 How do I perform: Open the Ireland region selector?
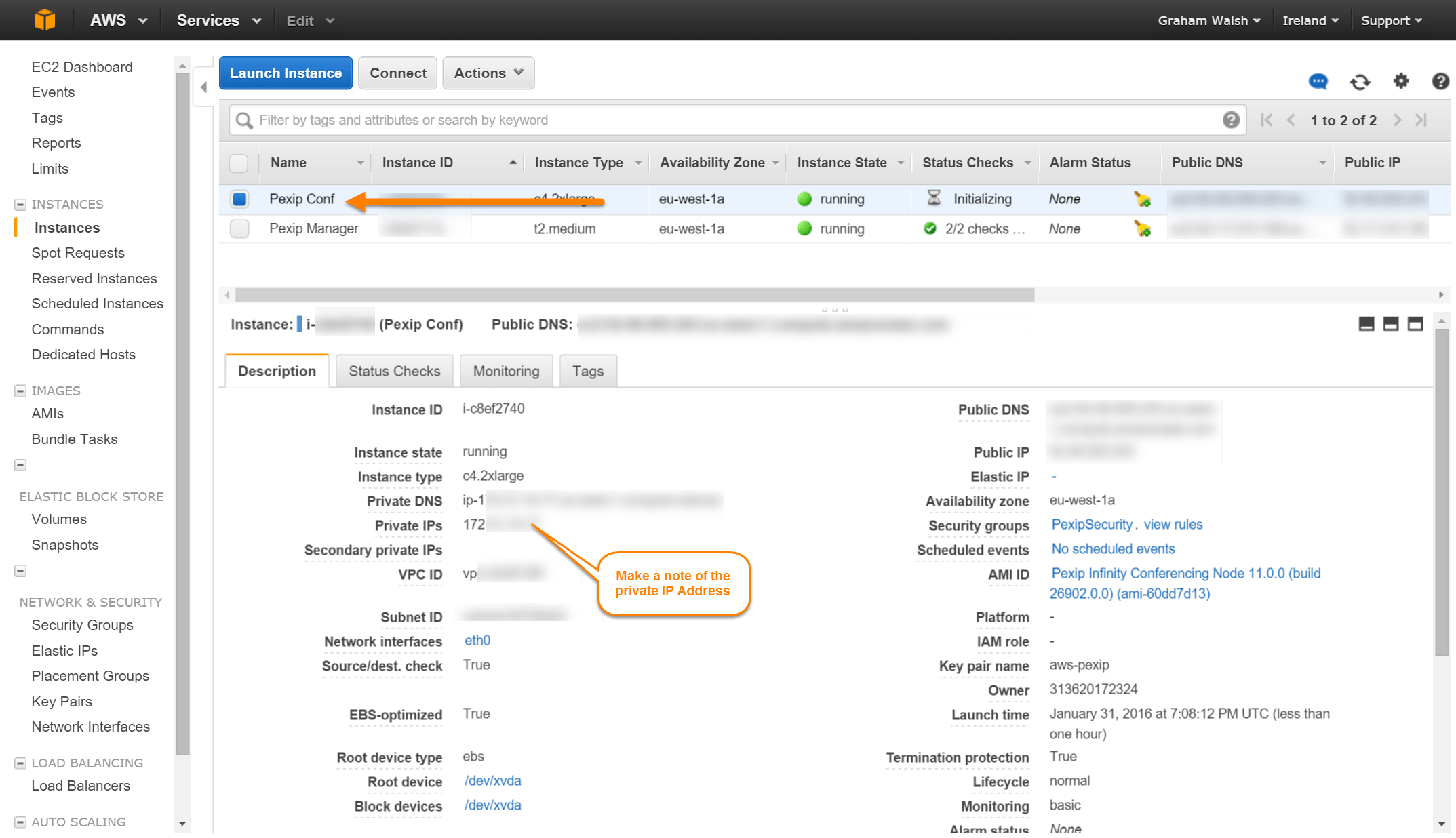click(1310, 20)
